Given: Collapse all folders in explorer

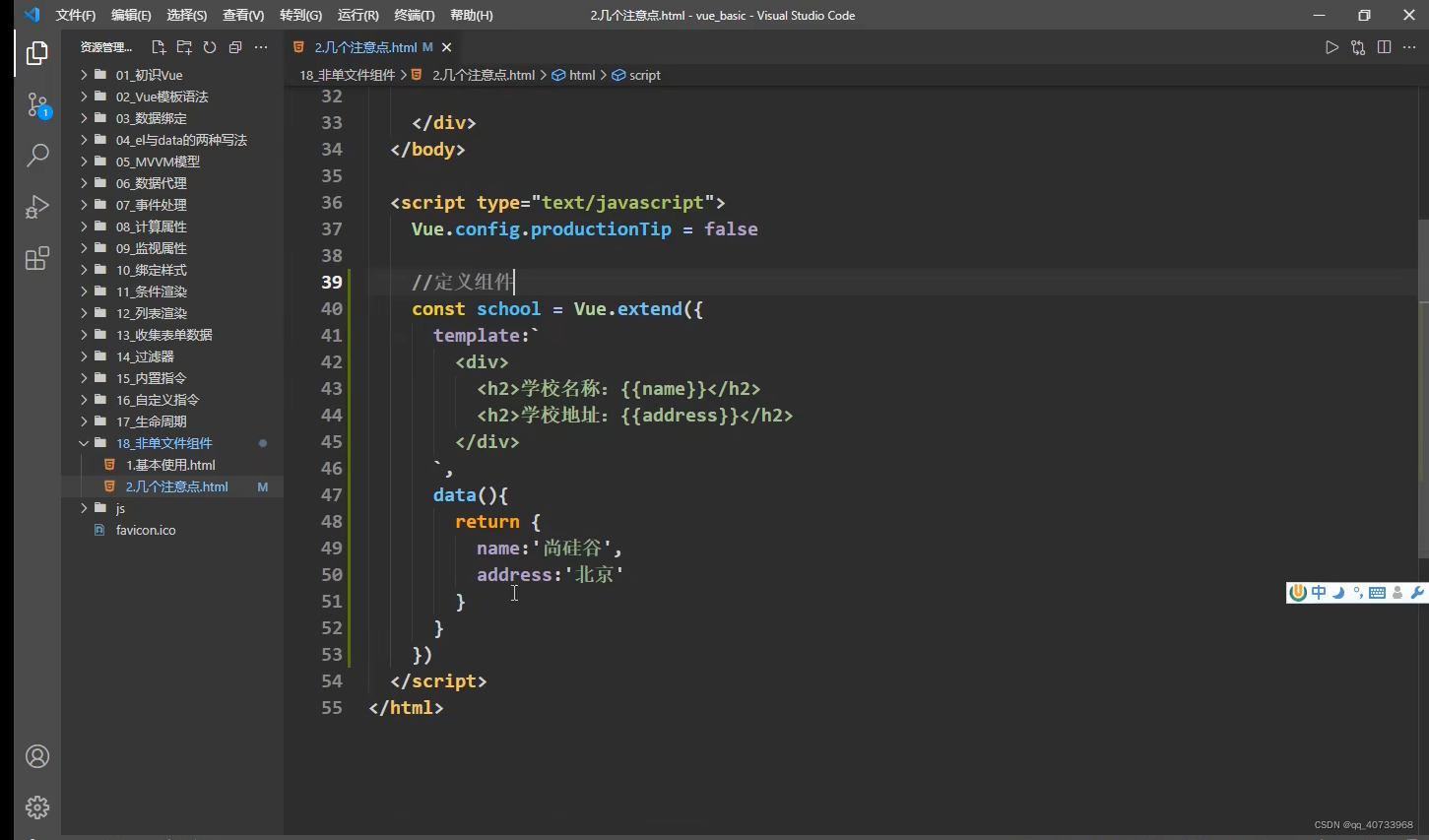Looking at the screenshot, I should [x=235, y=47].
